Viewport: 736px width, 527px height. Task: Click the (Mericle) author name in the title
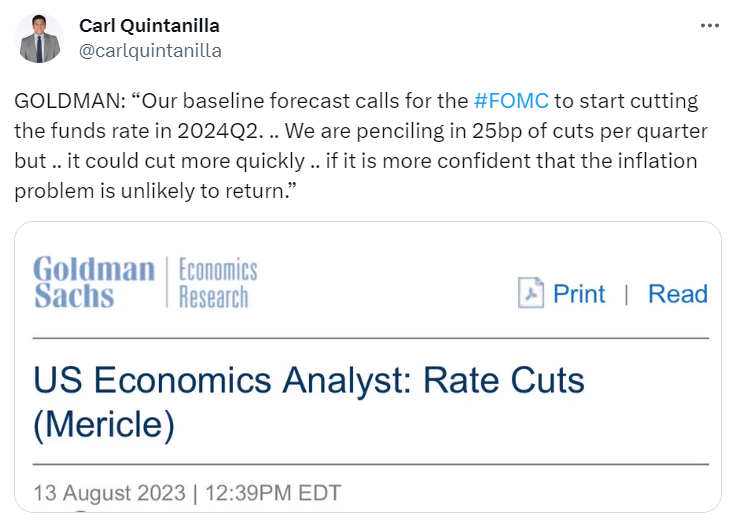[104, 425]
